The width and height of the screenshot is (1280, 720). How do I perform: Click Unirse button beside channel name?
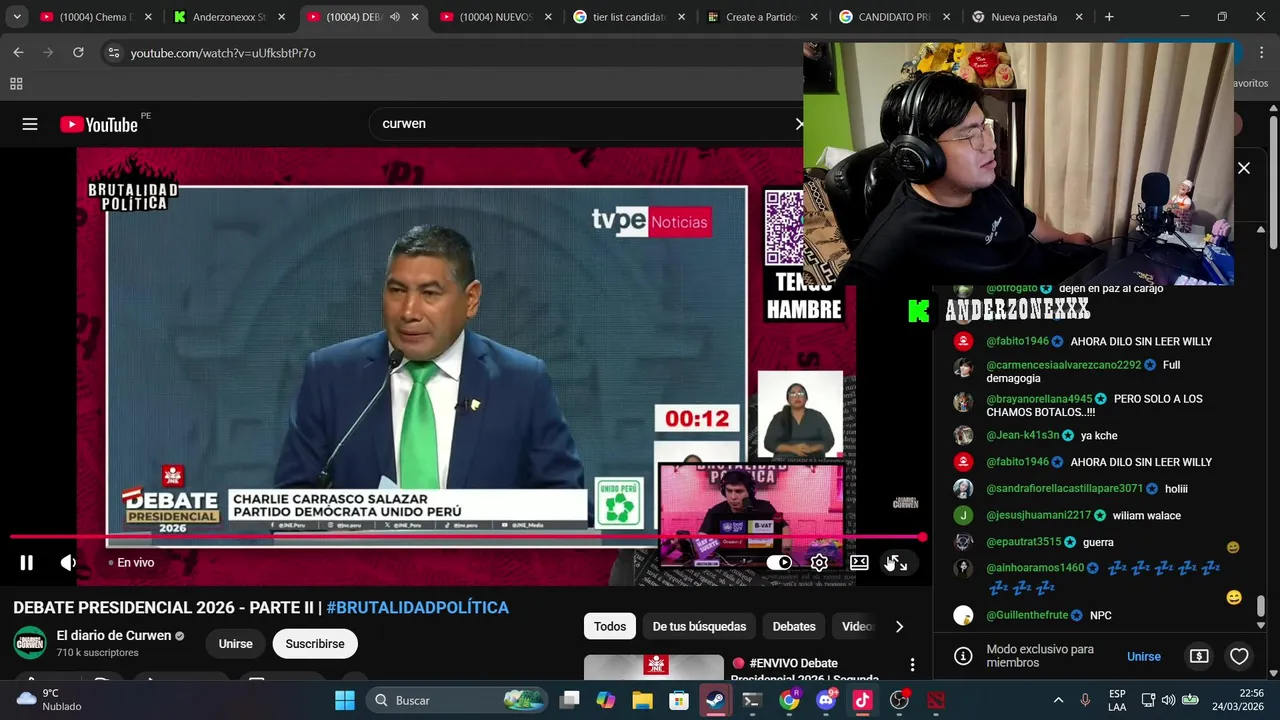[x=236, y=644]
